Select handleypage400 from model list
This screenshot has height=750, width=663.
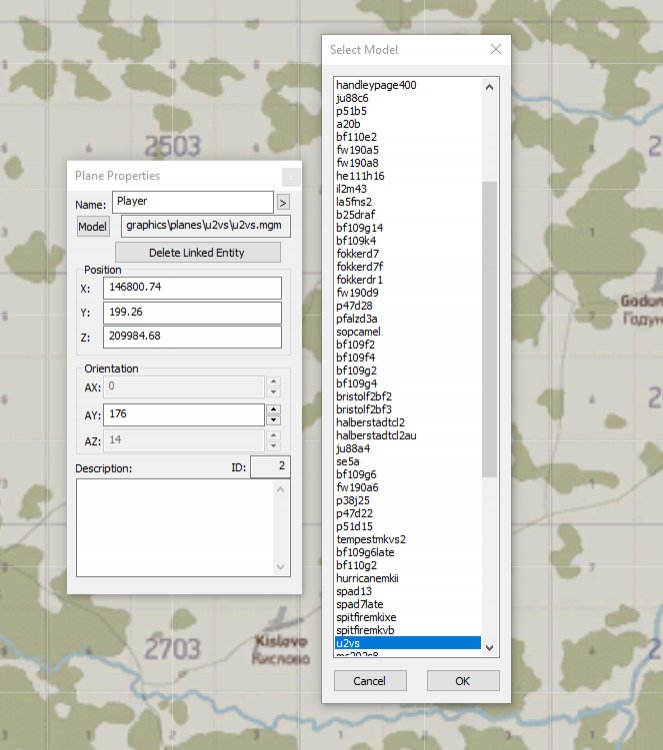(376, 85)
